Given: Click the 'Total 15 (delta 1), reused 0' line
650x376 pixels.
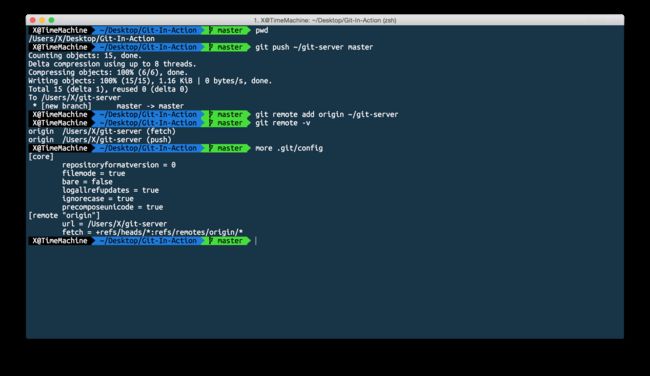Looking at the screenshot, I should click(x=108, y=89).
